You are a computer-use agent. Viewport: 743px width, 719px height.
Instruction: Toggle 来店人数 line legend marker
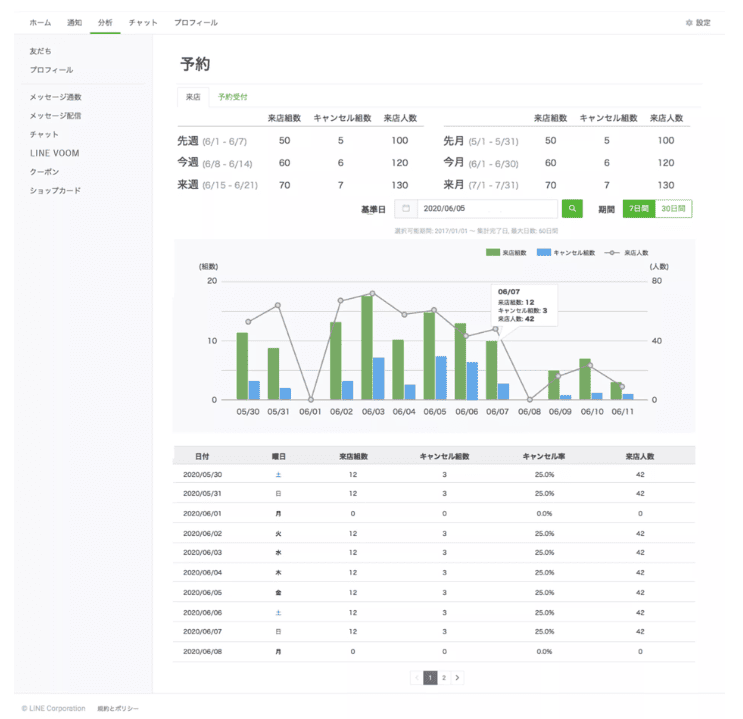613,253
